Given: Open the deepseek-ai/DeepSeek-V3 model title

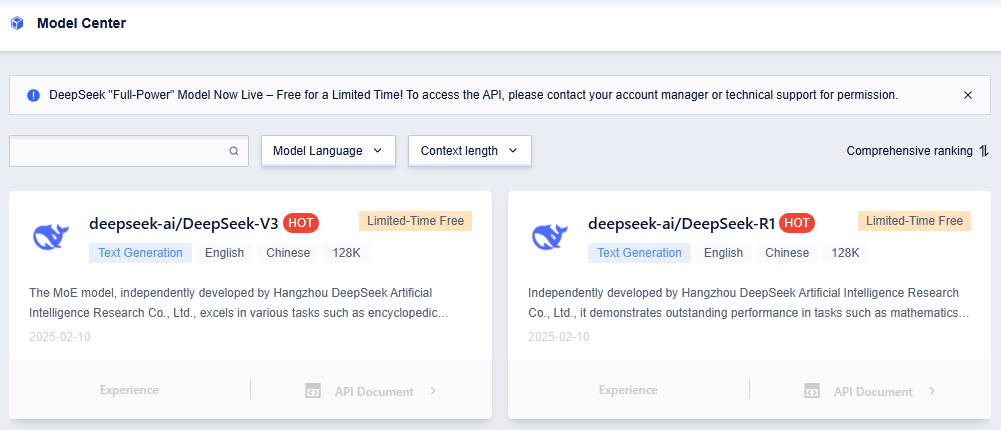Looking at the screenshot, I should (x=184, y=223).
